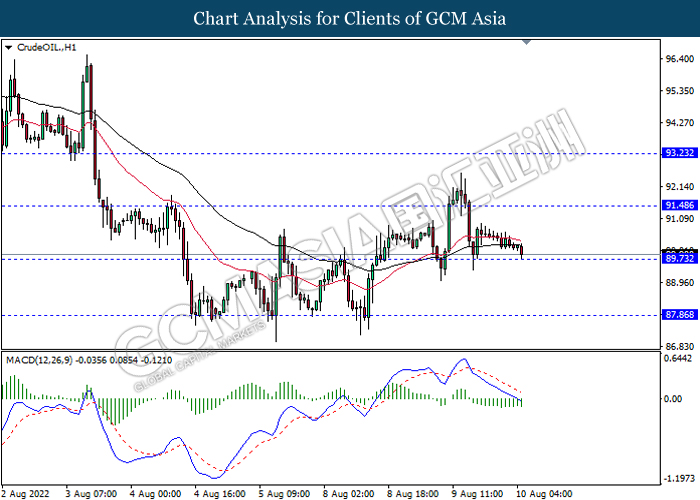Click the 8 Aug 18:00 time label
This screenshot has width=700, height=500.
[x=413, y=494]
